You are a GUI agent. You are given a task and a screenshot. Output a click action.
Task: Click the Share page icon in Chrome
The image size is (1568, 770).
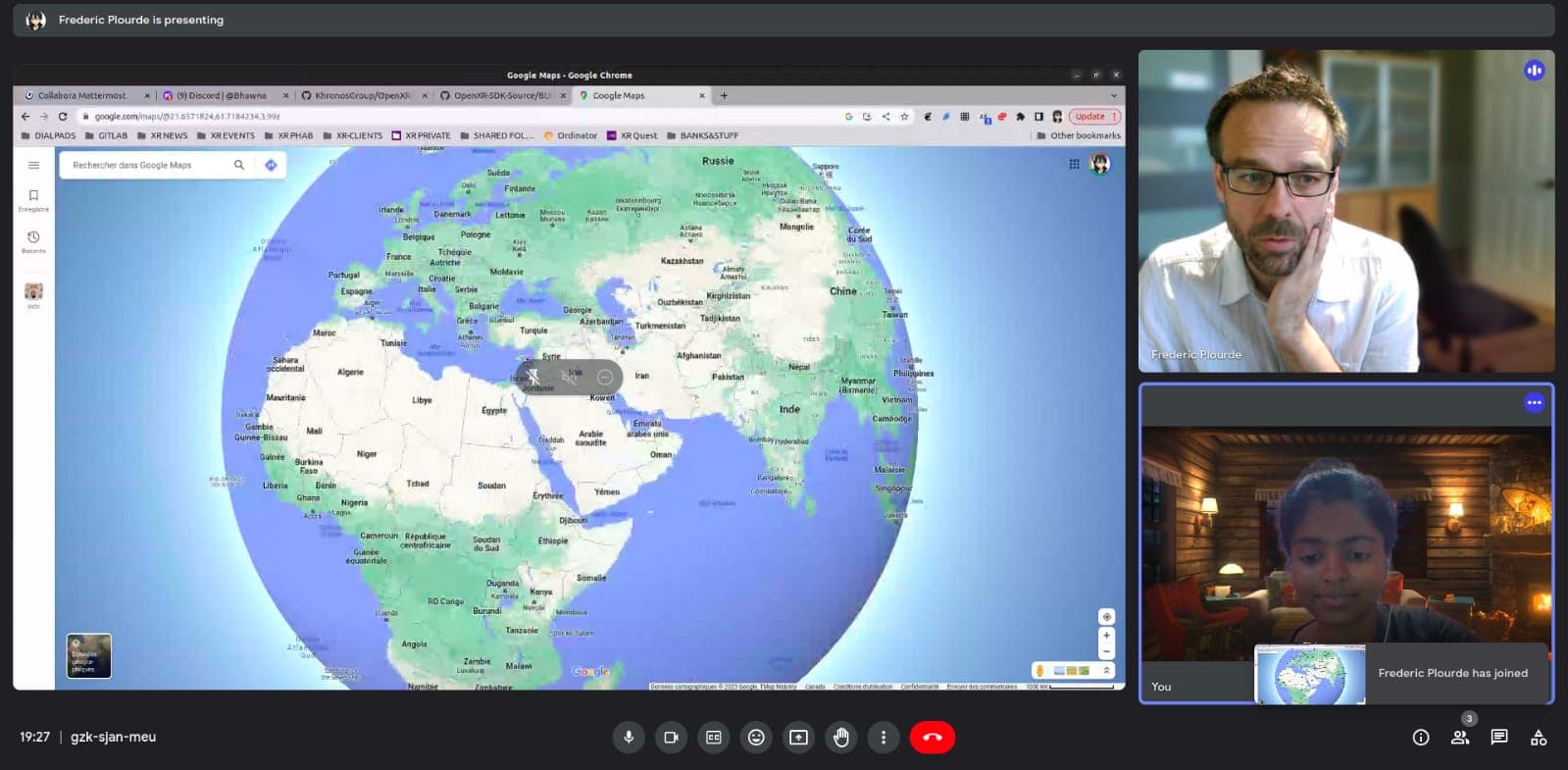885,116
